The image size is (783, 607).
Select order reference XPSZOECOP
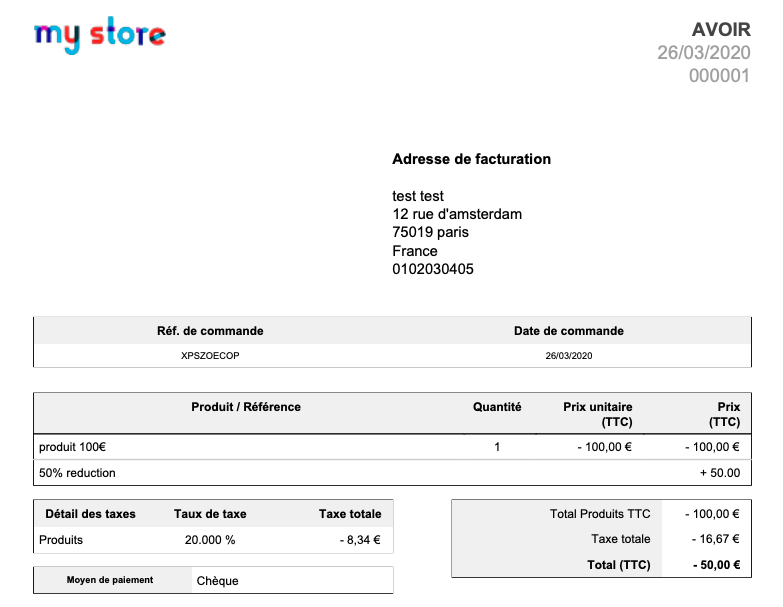tap(210, 355)
